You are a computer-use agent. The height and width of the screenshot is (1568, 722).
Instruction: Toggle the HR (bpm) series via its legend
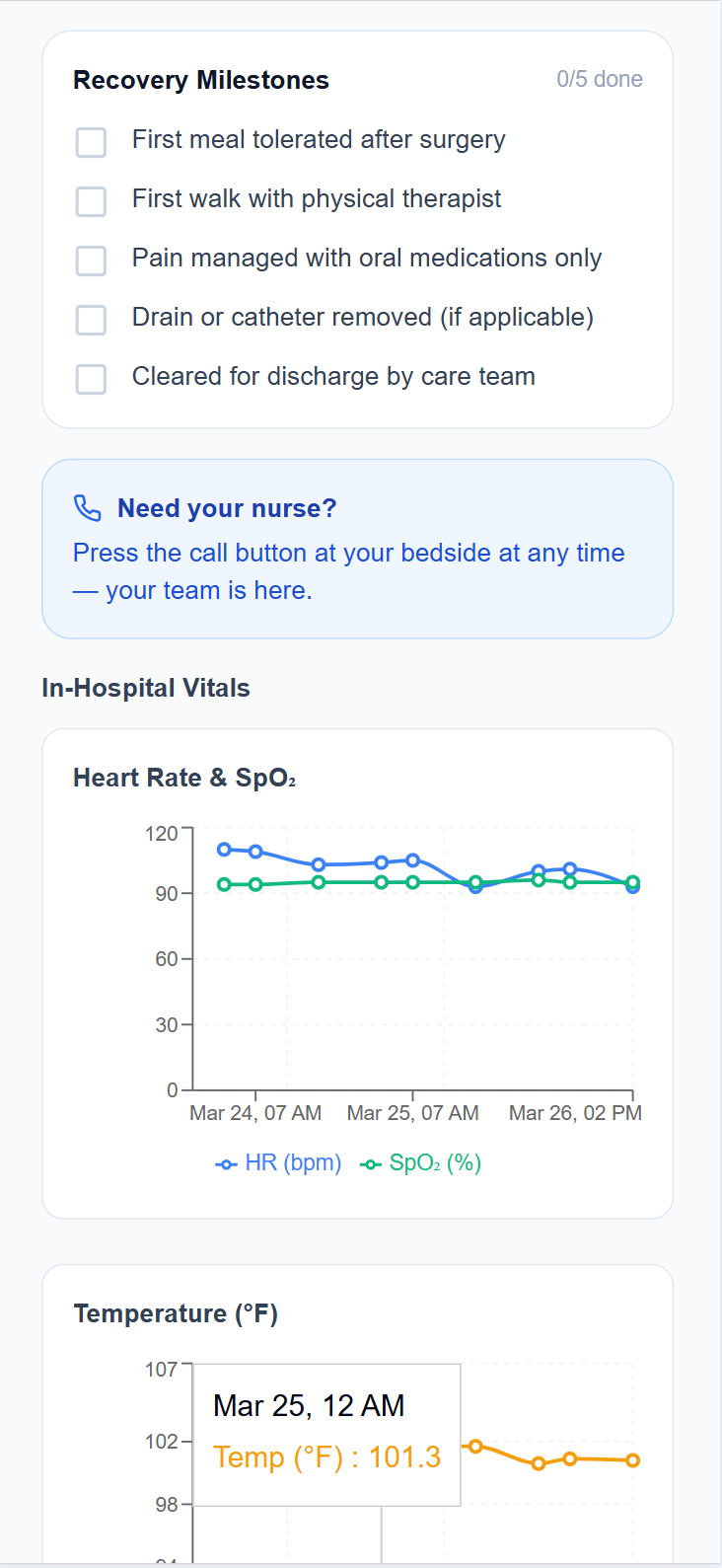point(278,1163)
